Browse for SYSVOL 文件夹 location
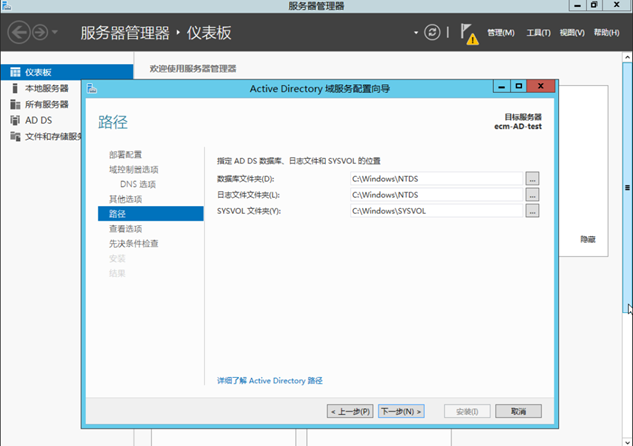The width and height of the screenshot is (633, 446). [x=532, y=211]
